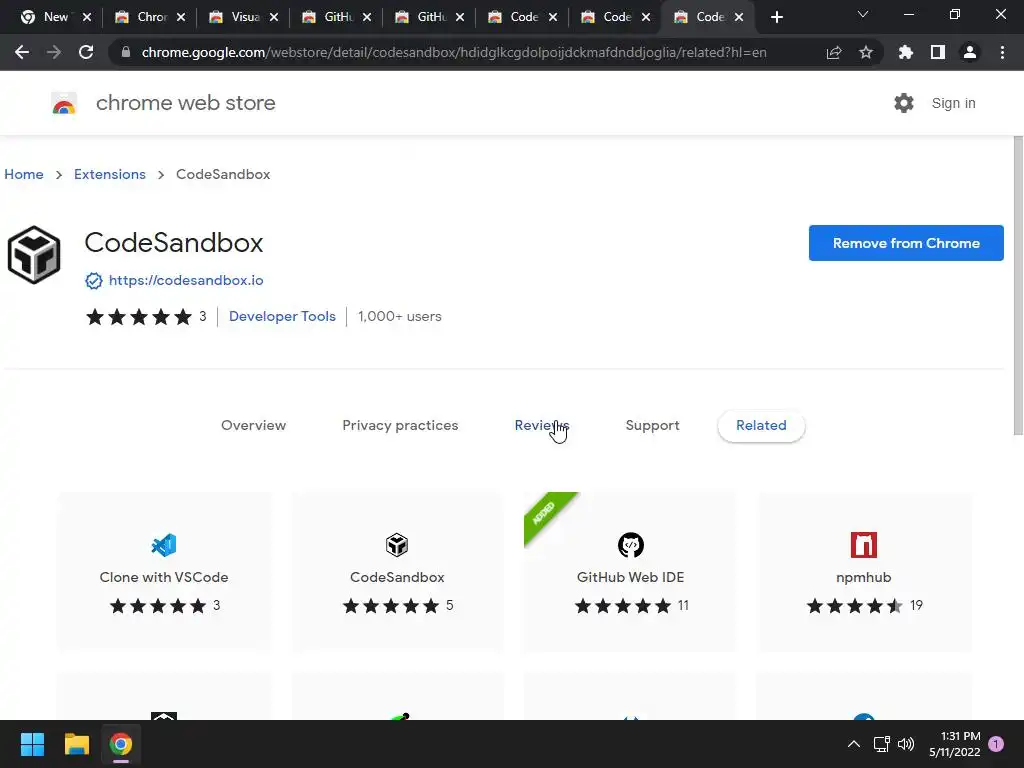Open the tab search dropdown arrow

tap(863, 14)
